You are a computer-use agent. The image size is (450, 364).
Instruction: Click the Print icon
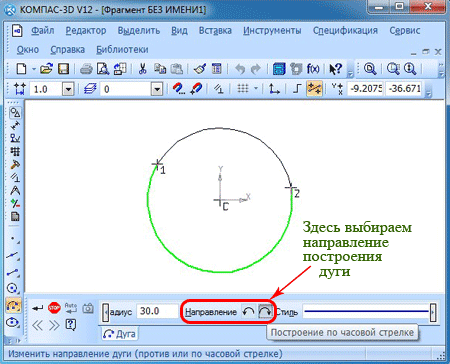tap(86, 69)
